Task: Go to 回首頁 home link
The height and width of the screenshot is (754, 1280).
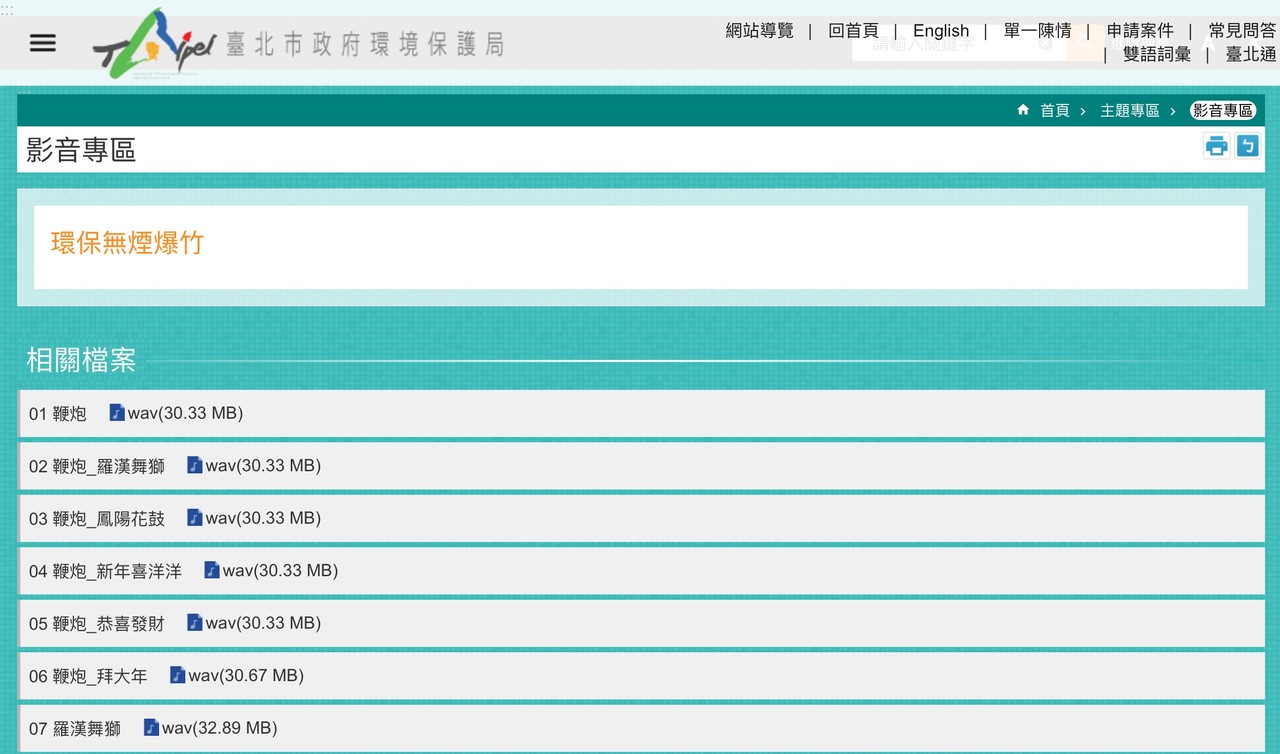Action: point(853,31)
